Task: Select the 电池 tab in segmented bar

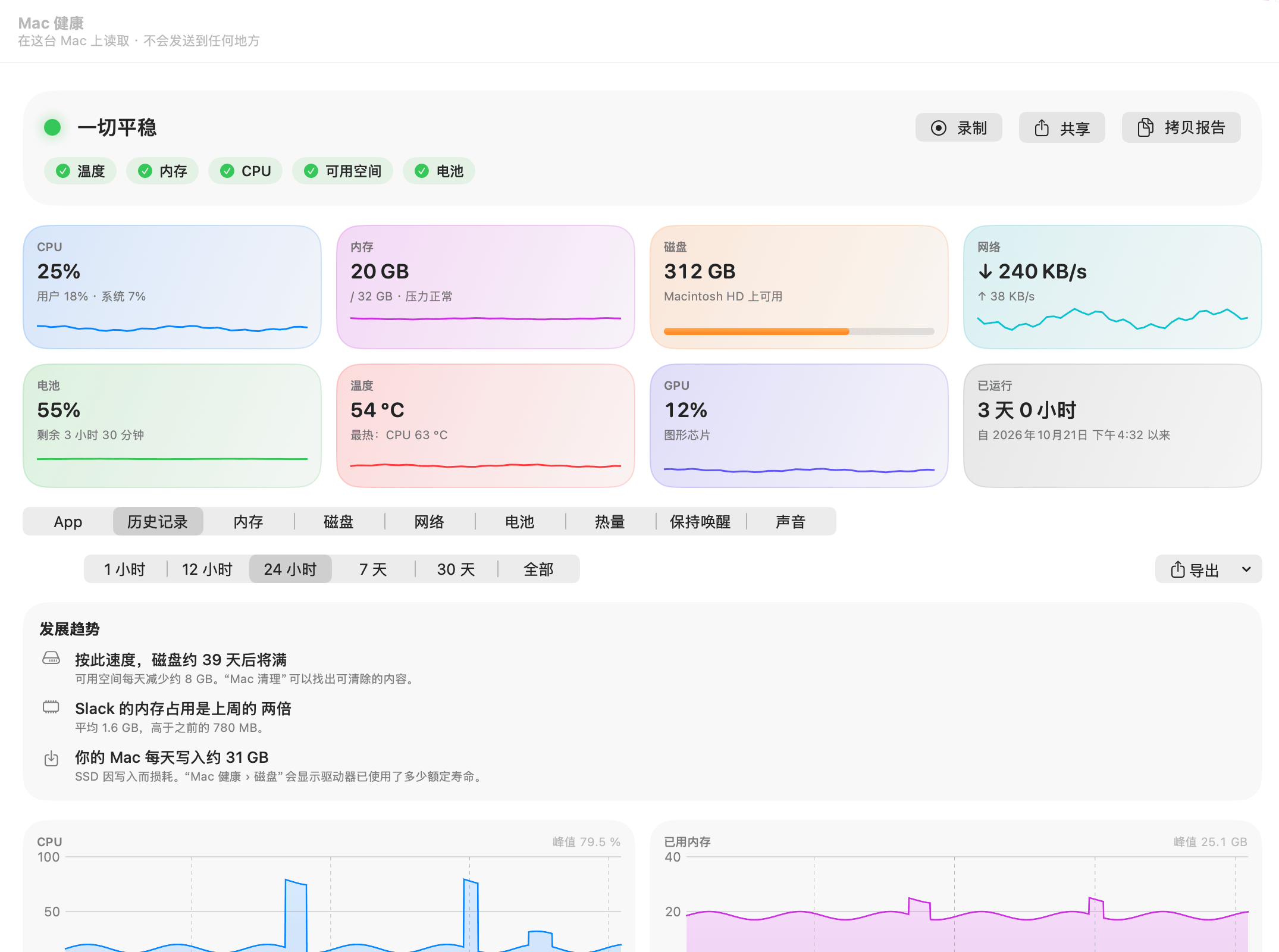Action: [x=519, y=522]
